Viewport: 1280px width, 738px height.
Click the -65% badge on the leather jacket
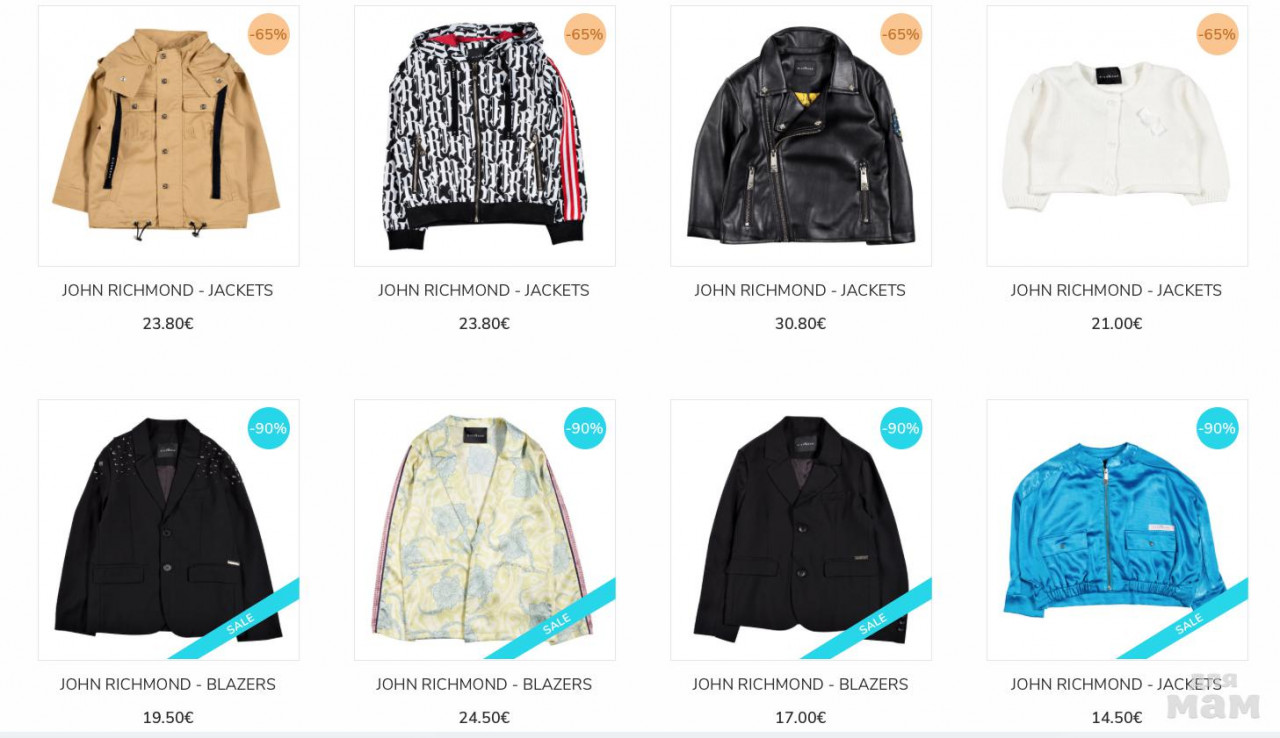click(901, 34)
